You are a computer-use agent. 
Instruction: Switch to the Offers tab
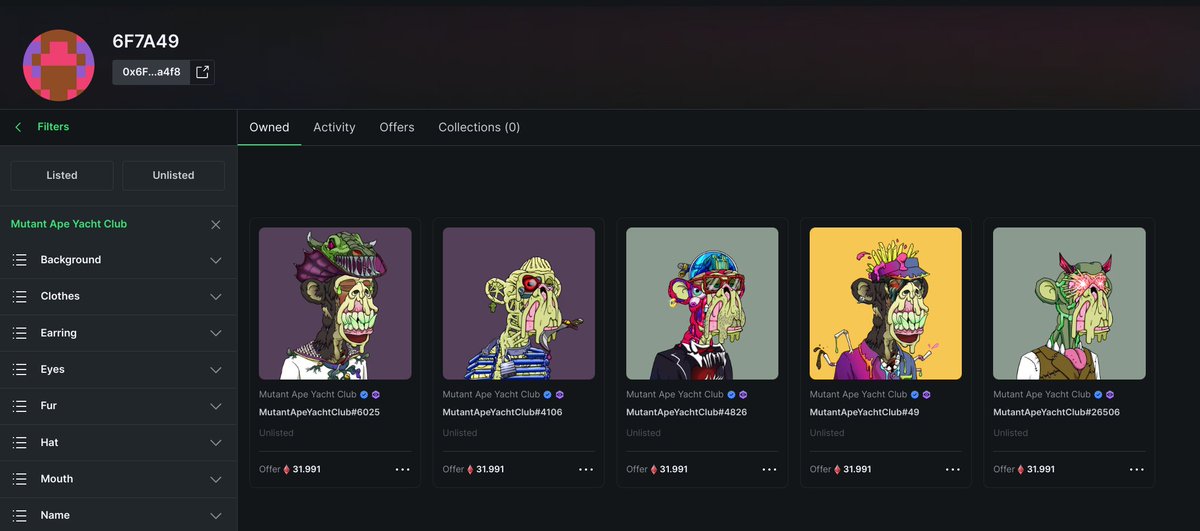point(397,127)
